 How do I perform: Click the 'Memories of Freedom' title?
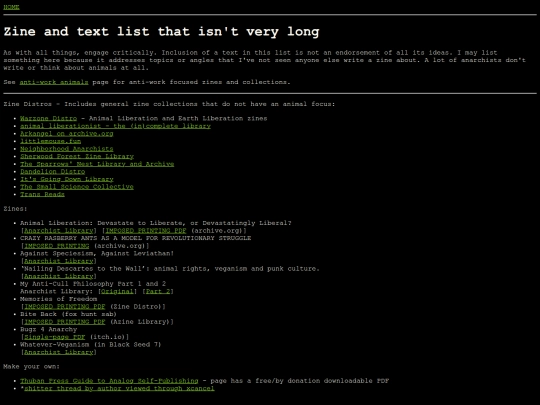[59, 299]
